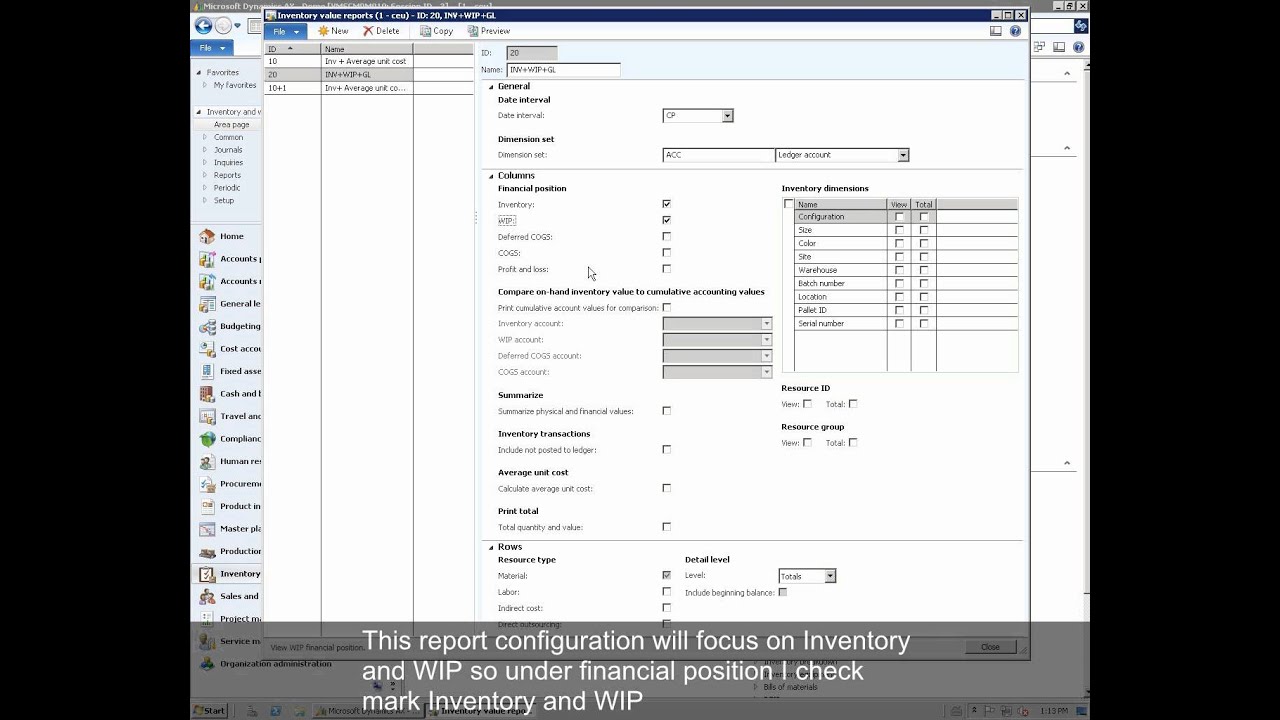Open the Home module icon

207,236
